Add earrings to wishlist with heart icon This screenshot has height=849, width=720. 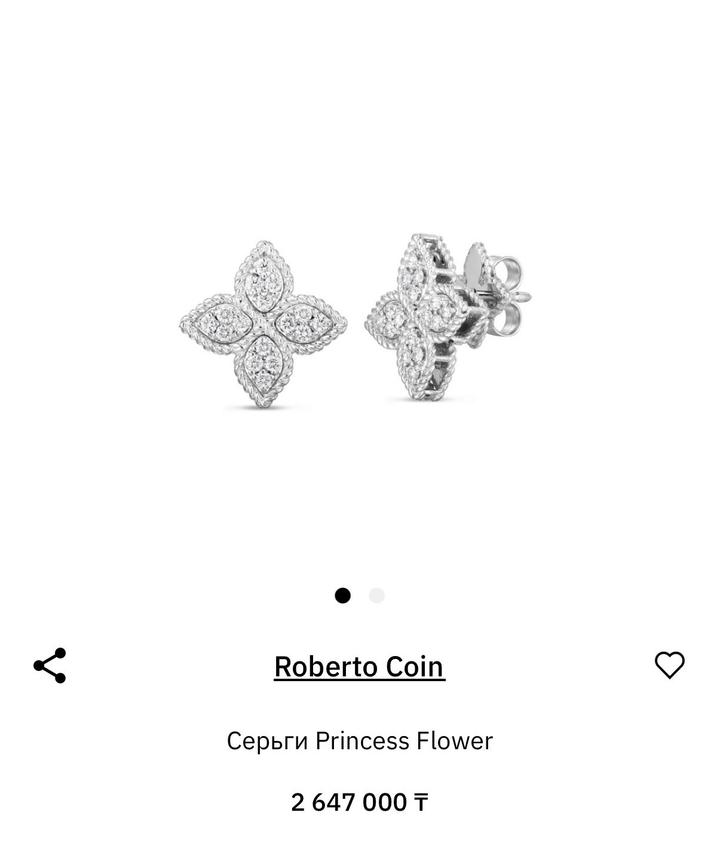[x=670, y=665]
